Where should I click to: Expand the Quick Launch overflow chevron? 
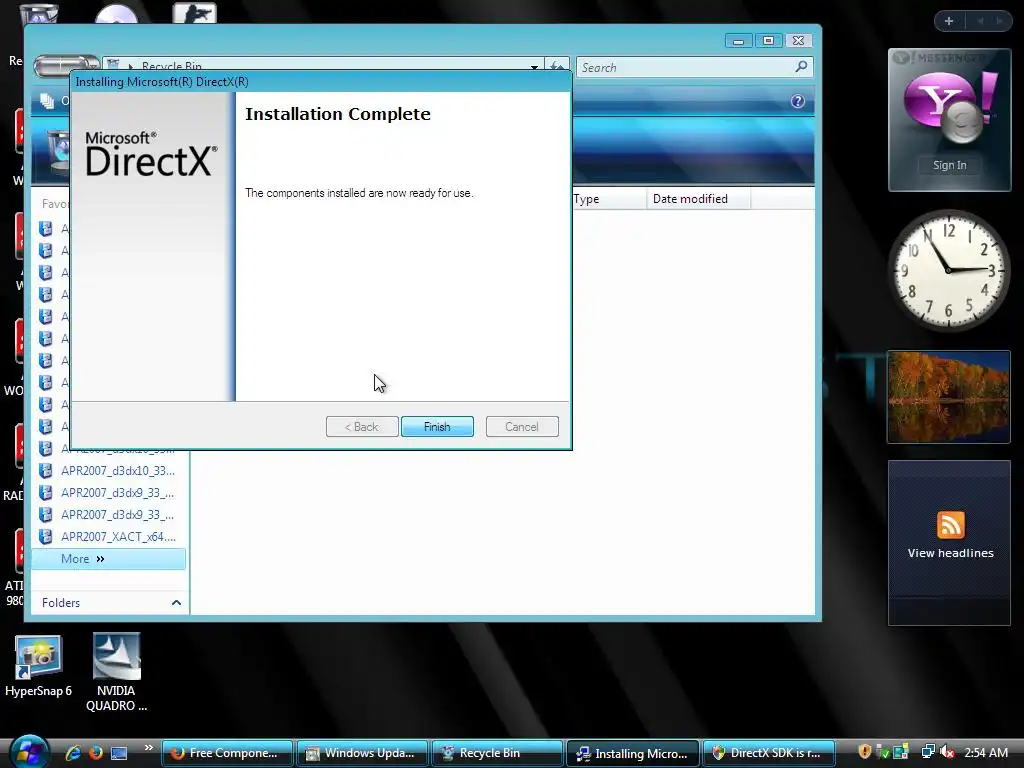(x=149, y=748)
